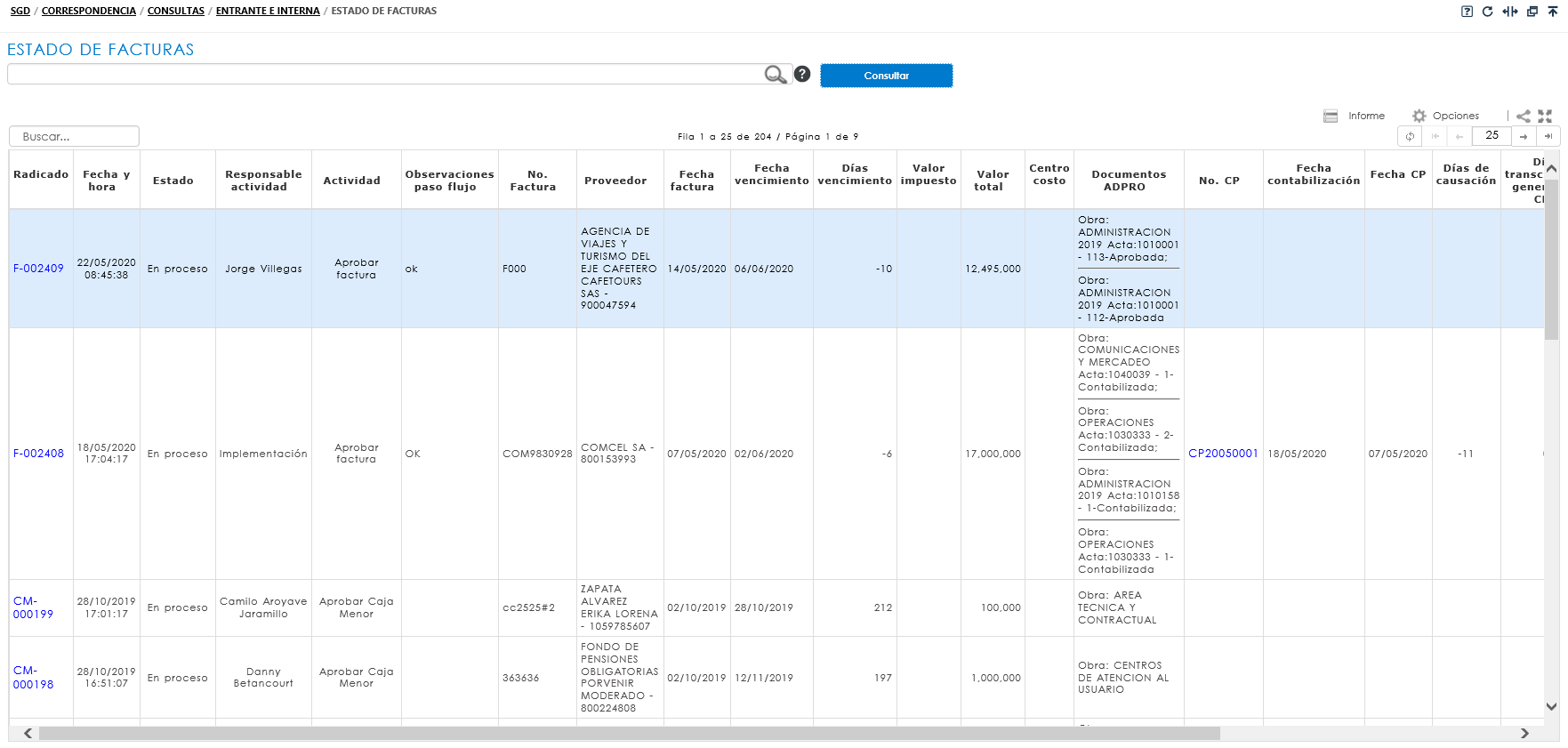
Task: Click the Informe label
Action: coord(1366,117)
